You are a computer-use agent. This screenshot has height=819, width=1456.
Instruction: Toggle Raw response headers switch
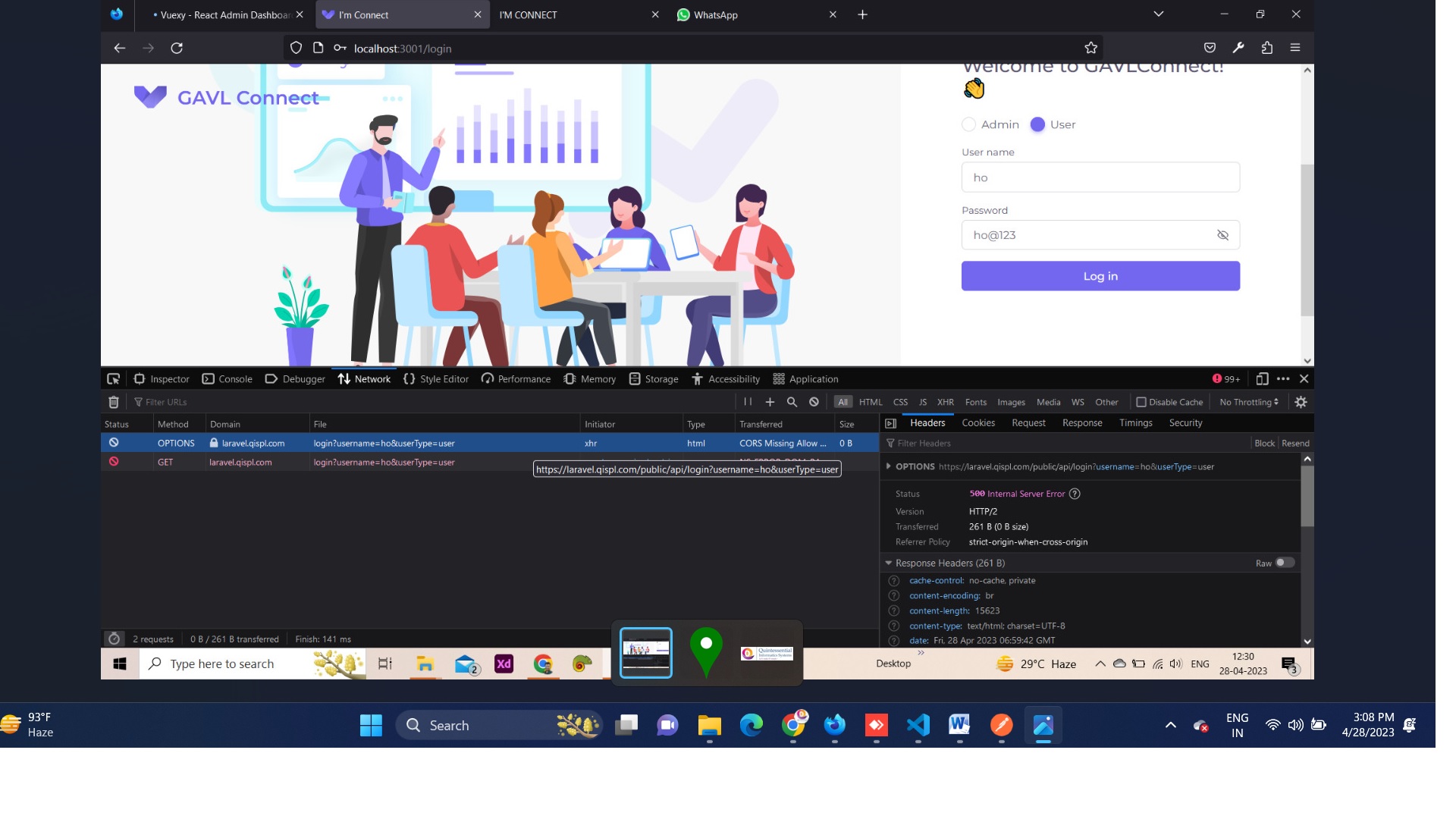(1284, 563)
